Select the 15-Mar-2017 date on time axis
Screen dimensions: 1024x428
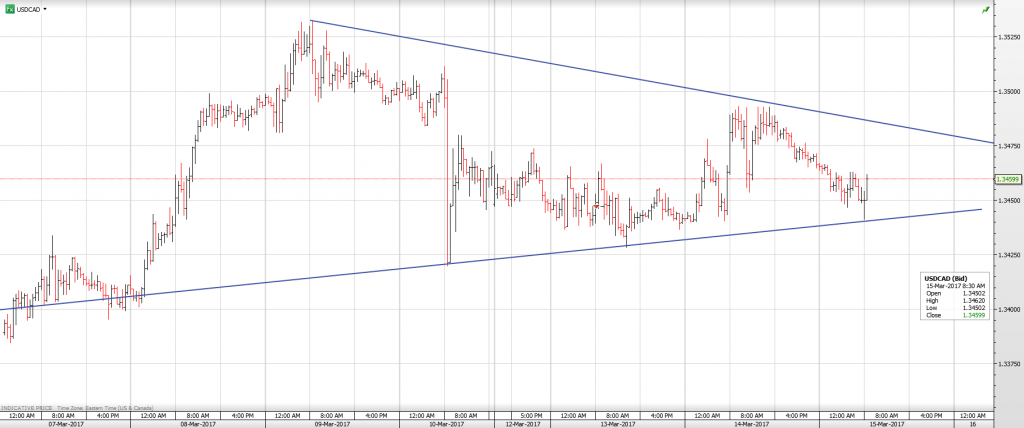point(884,422)
